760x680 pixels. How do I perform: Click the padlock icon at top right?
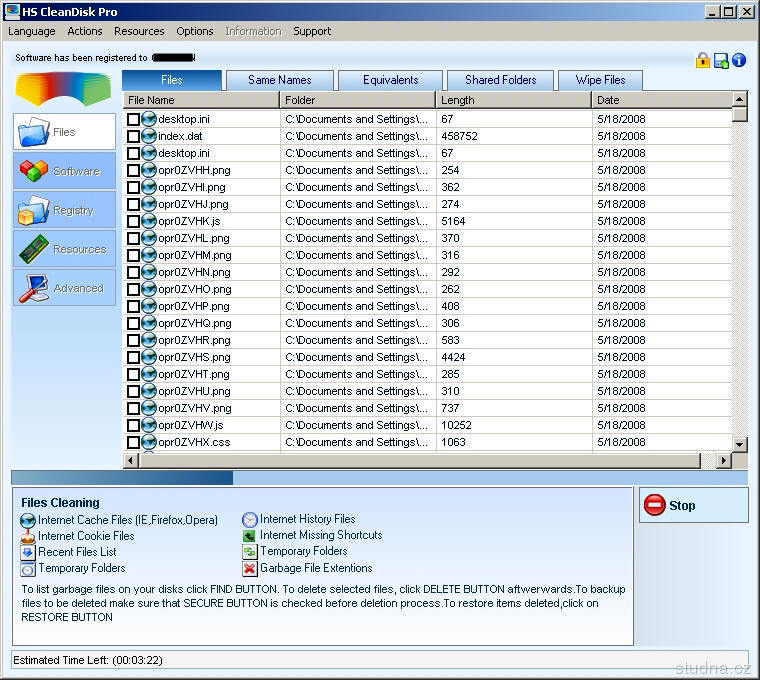pos(703,60)
